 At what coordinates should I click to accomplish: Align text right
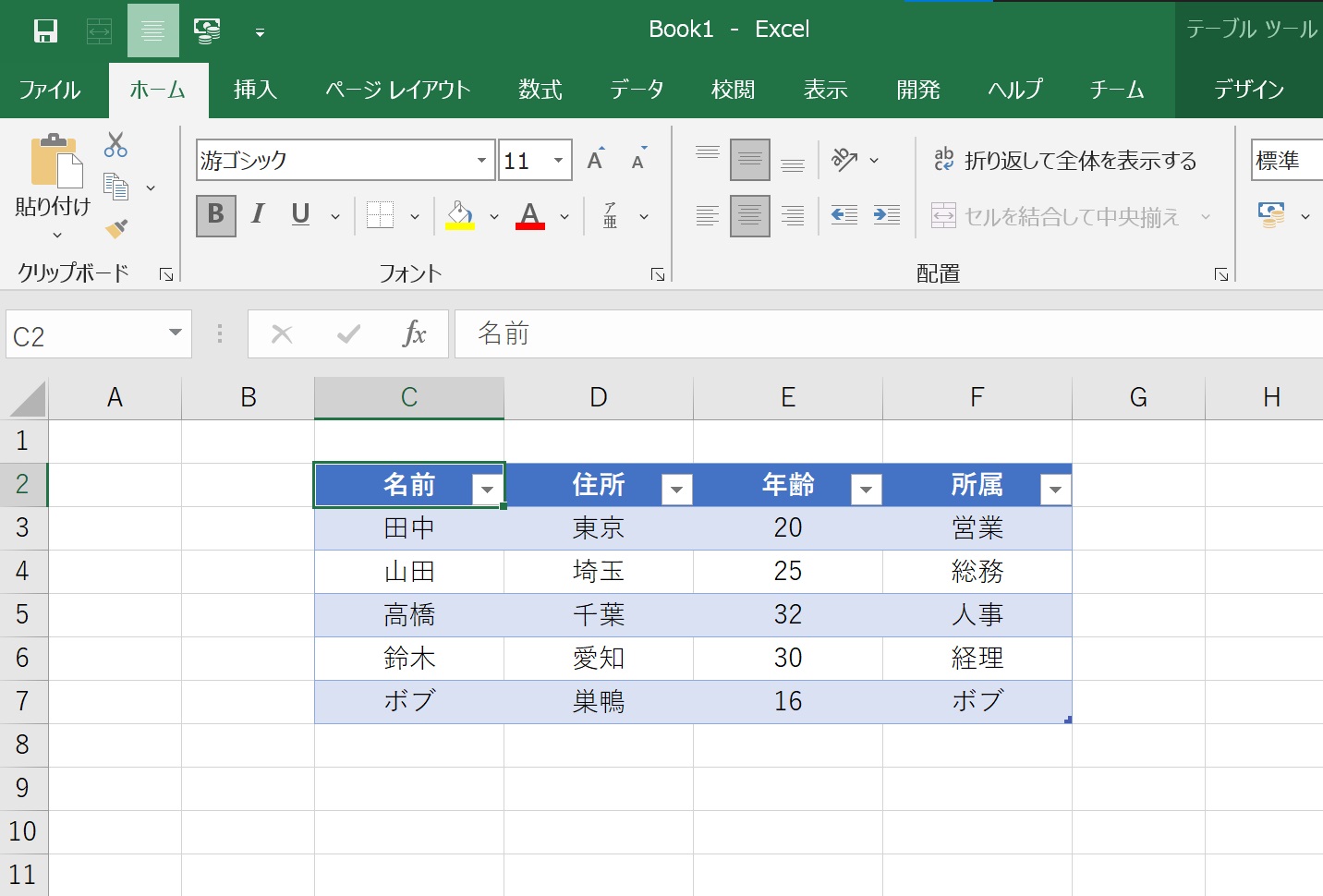793,216
